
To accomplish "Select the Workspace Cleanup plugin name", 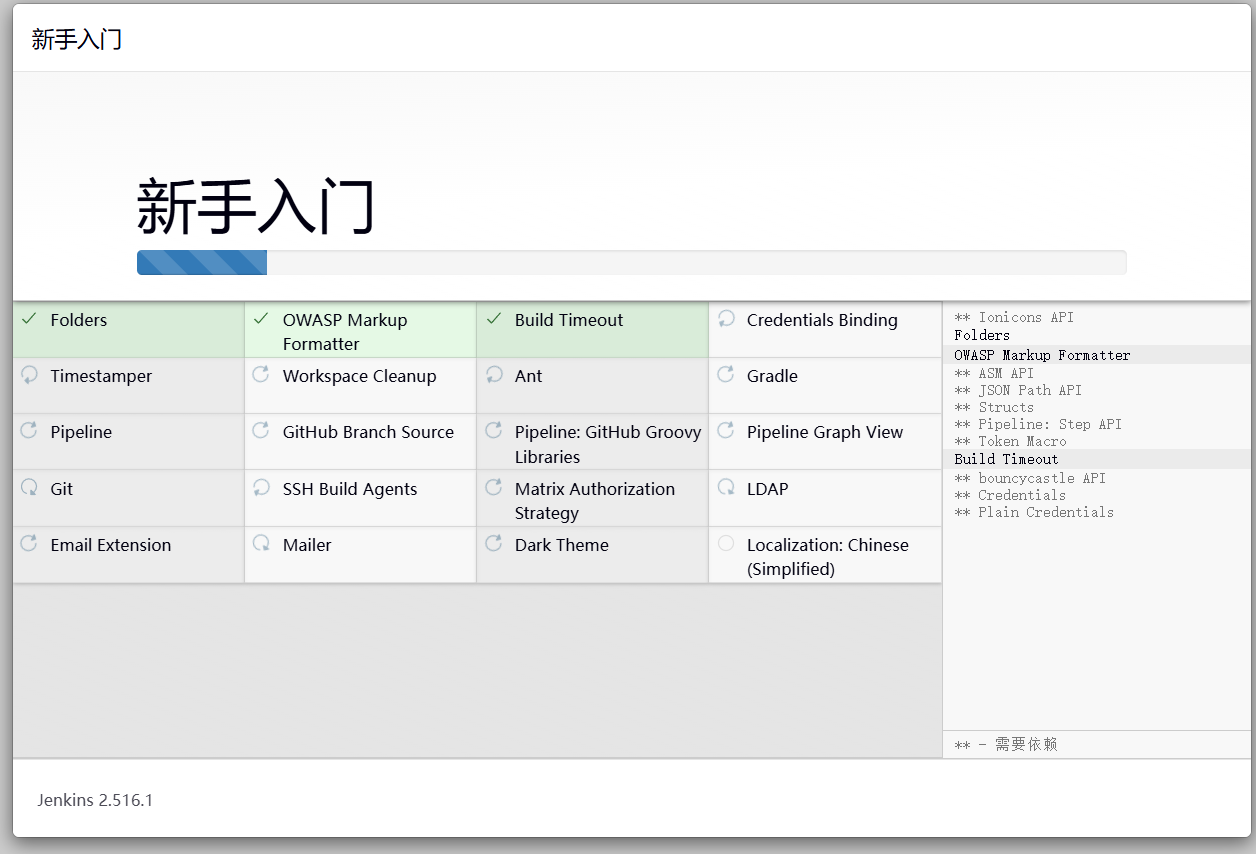I will 359,376.
